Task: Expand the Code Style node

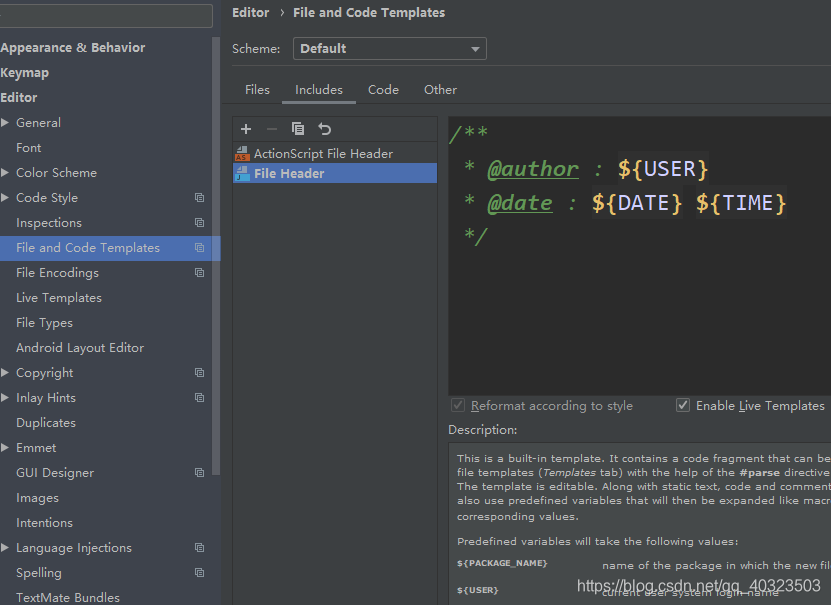Action: point(5,197)
